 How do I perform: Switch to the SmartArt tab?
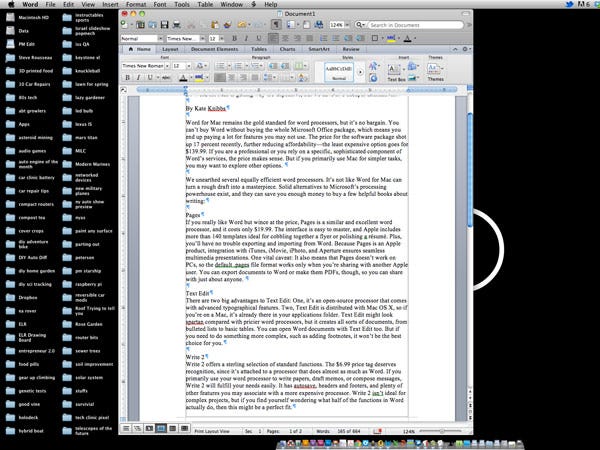[x=319, y=49]
